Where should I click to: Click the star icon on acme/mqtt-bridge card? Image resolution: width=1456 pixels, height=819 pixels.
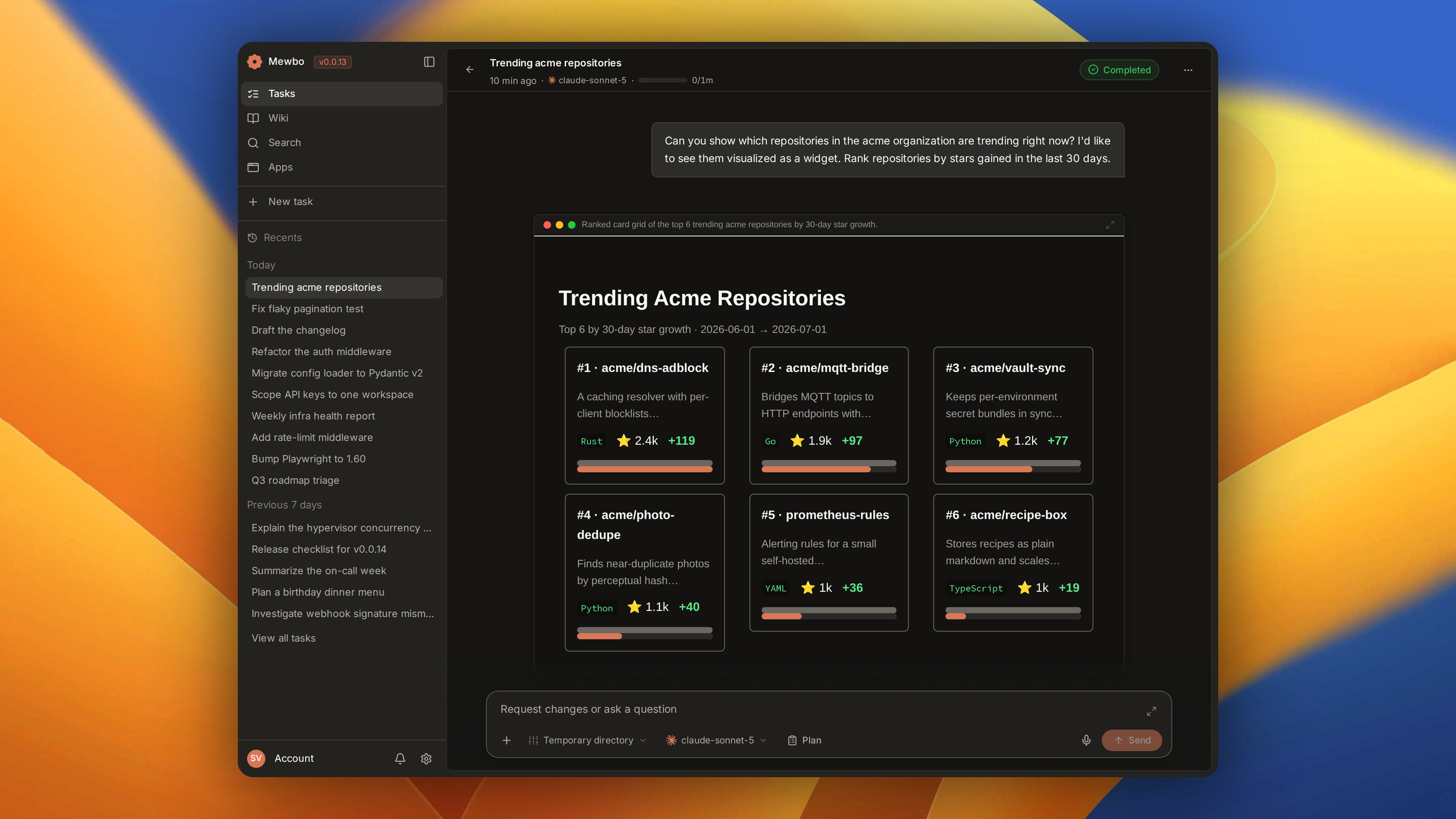797,440
